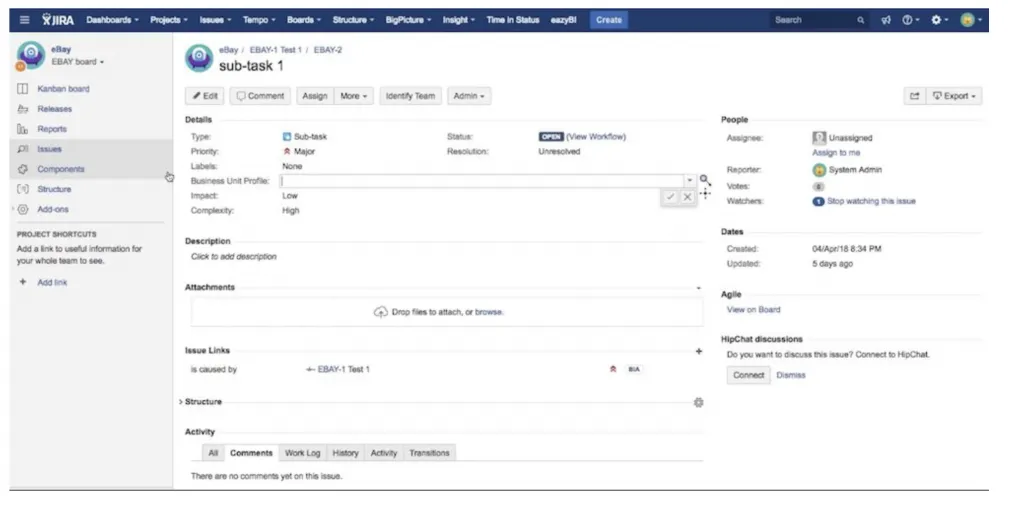Click the Attachments cloud upload icon
This screenshot has height=511, width=1024.
(x=381, y=312)
